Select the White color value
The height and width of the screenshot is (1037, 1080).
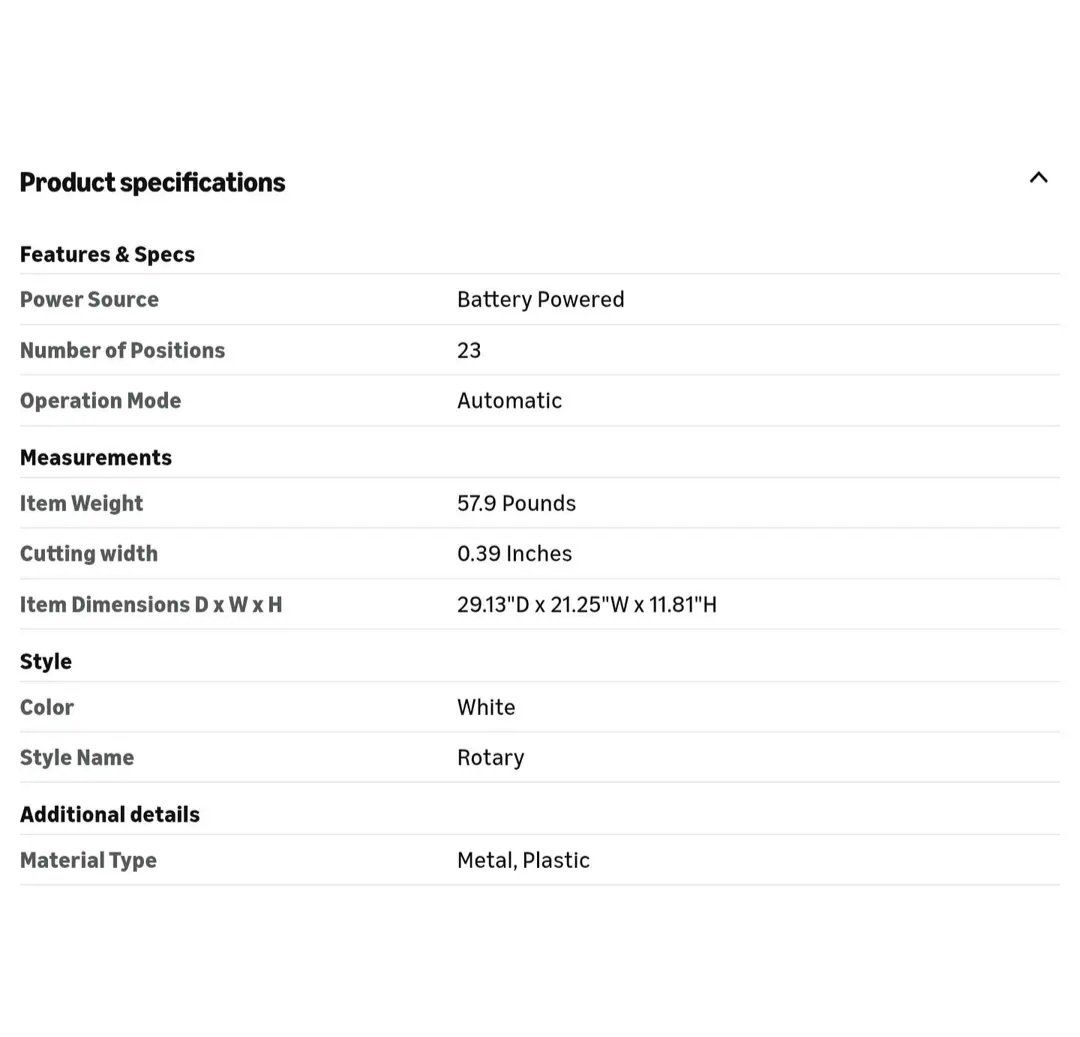click(x=486, y=707)
